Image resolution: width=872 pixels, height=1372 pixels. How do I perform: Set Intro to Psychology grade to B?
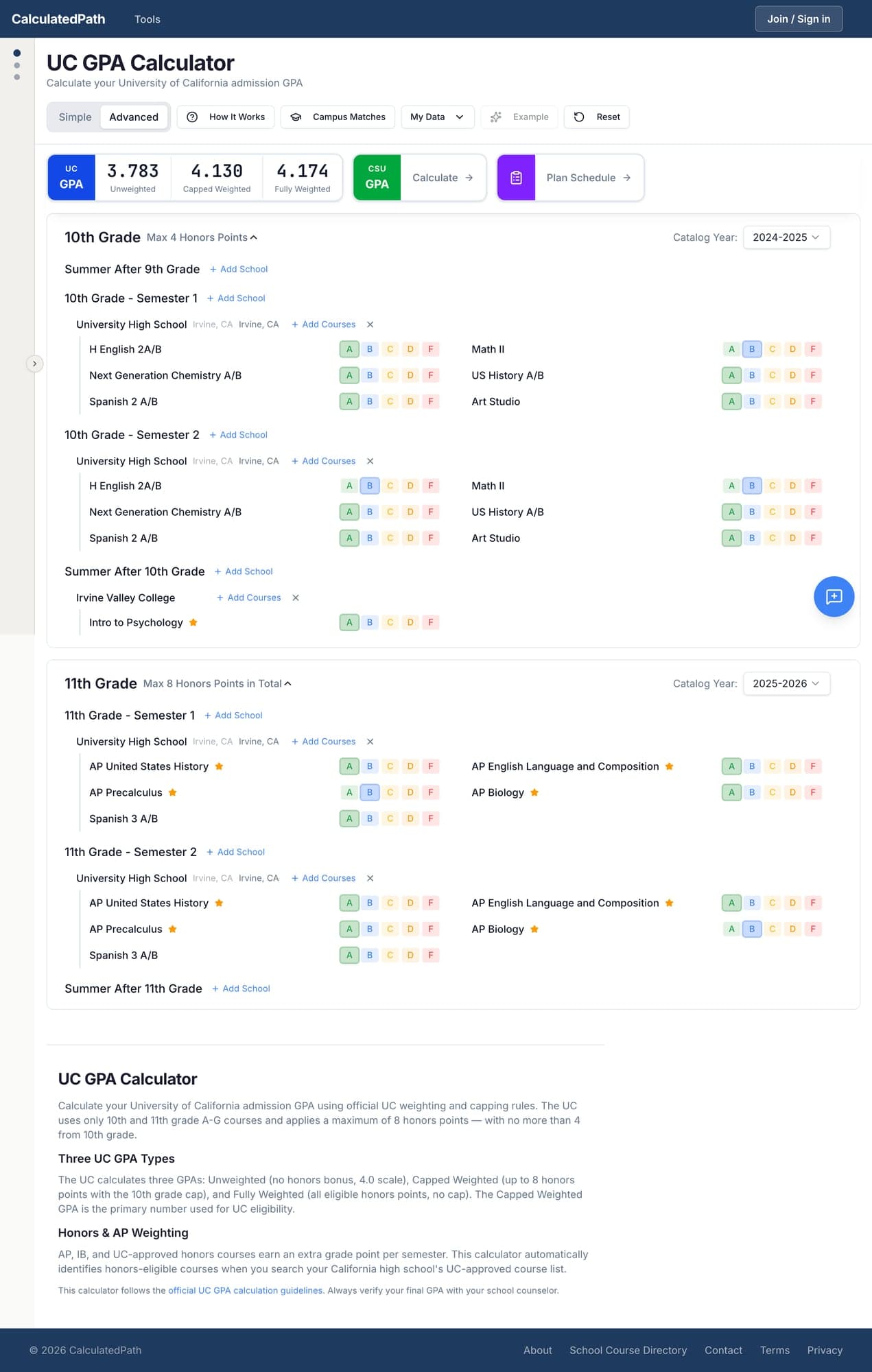[370, 623]
